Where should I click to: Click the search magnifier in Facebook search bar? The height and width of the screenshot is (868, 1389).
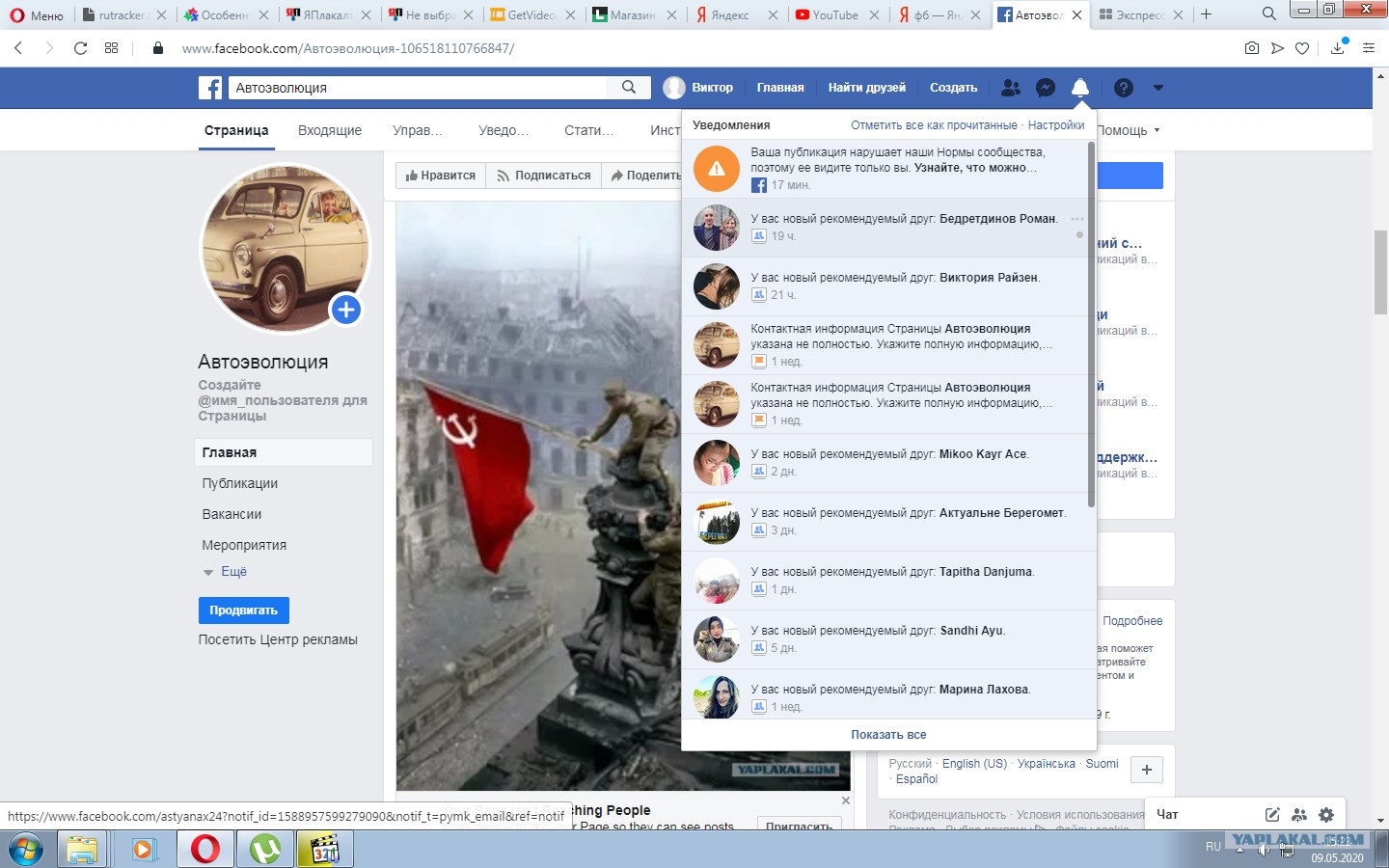point(629,87)
